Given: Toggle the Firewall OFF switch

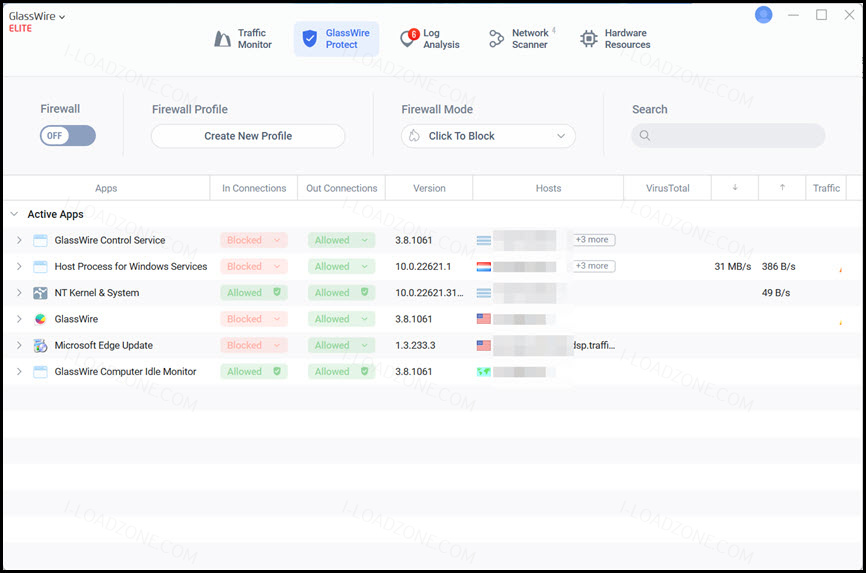Looking at the screenshot, I should click(67, 135).
